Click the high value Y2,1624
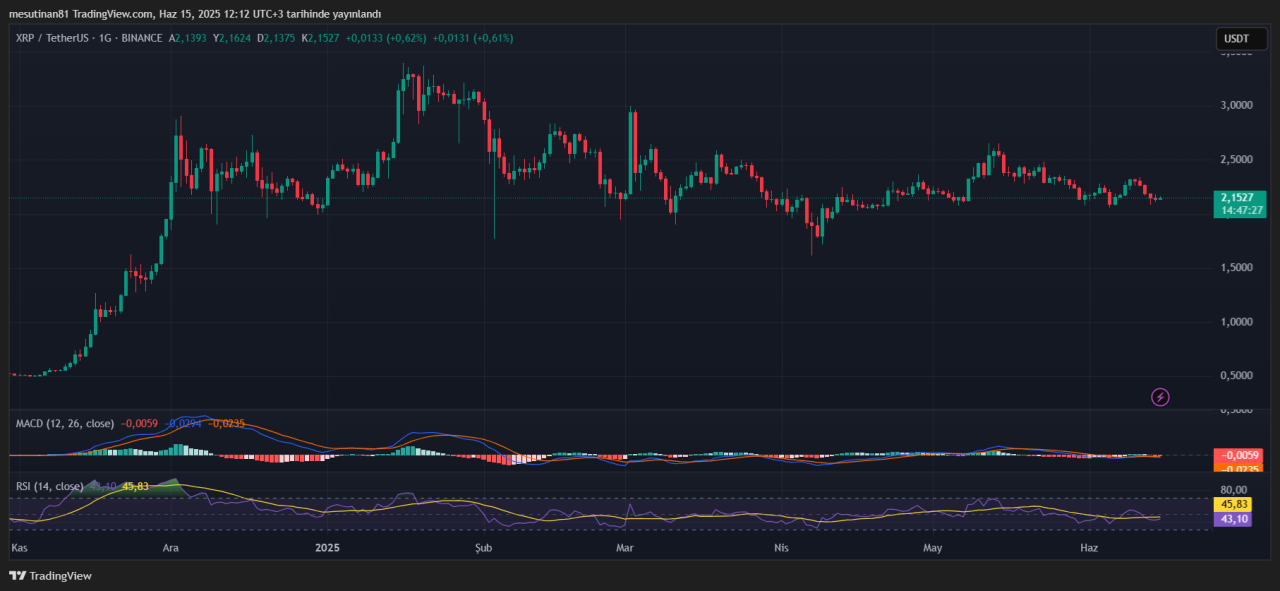 click(x=231, y=38)
